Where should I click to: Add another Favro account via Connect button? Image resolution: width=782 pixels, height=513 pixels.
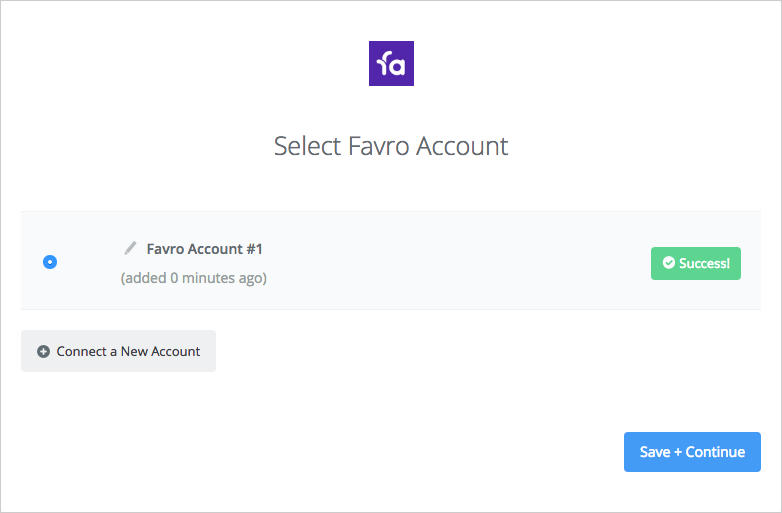click(x=118, y=351)
